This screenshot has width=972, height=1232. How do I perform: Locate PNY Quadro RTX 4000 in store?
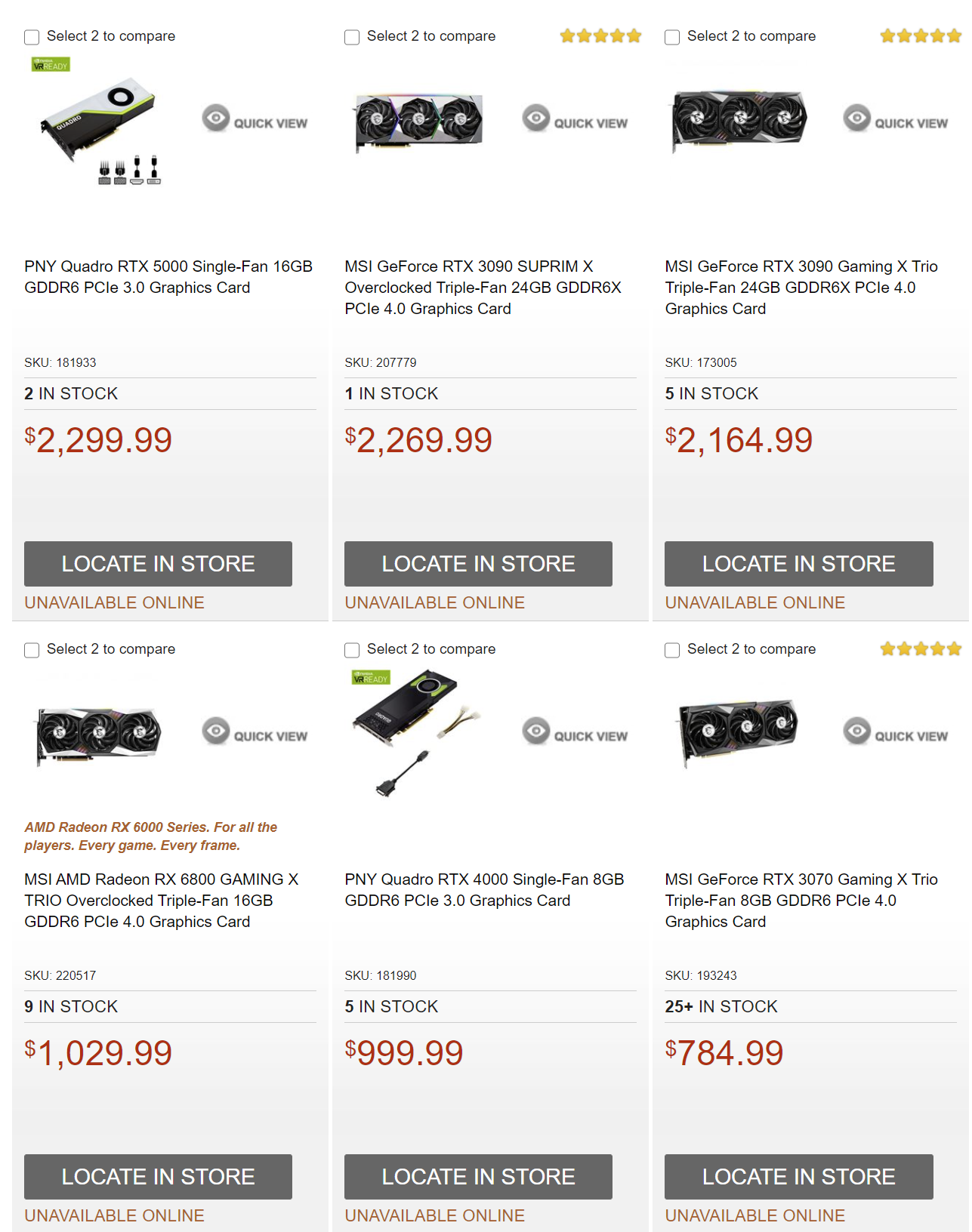pos(478,1177)
